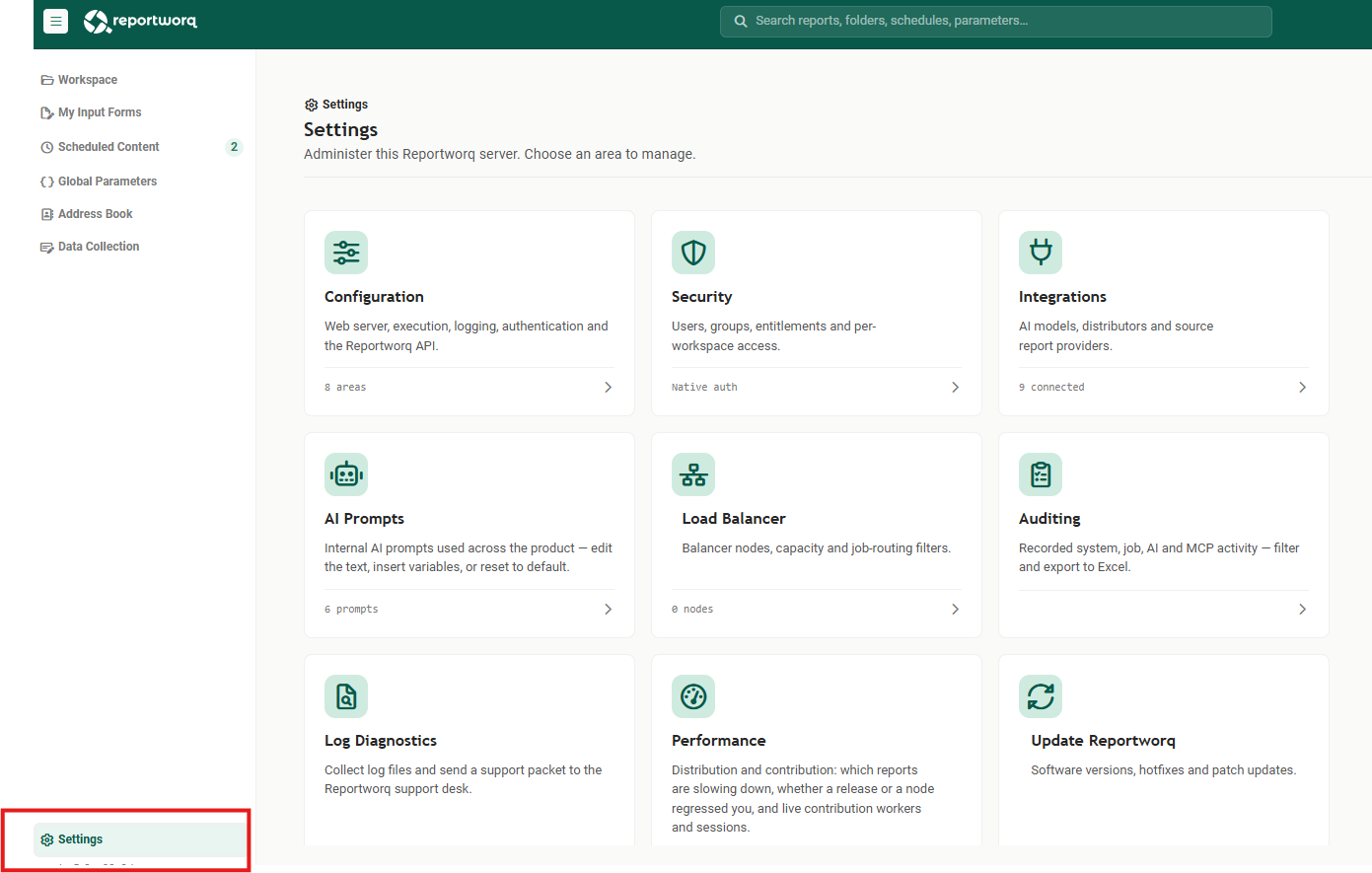The height and width of the screenshot is (873, 1372).
Task: Click the Settings breadcrumb label
Action: [345, 105]
